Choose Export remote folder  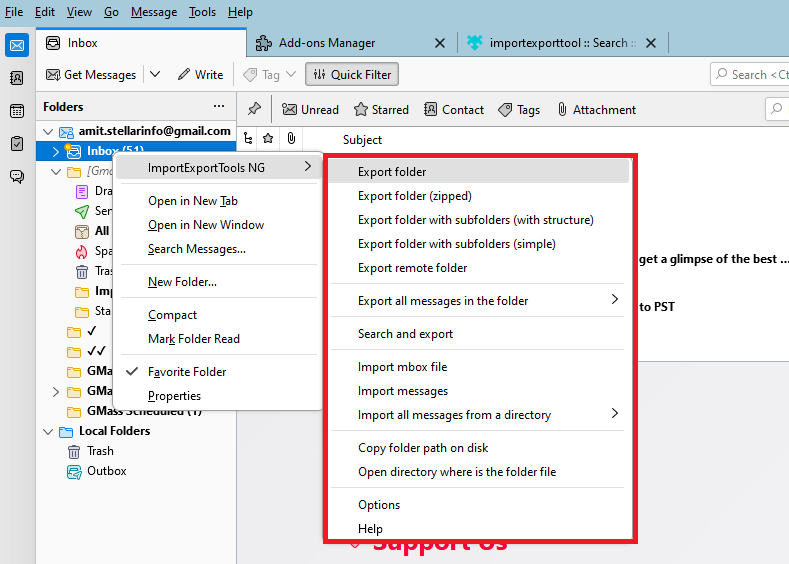(479, 268)
